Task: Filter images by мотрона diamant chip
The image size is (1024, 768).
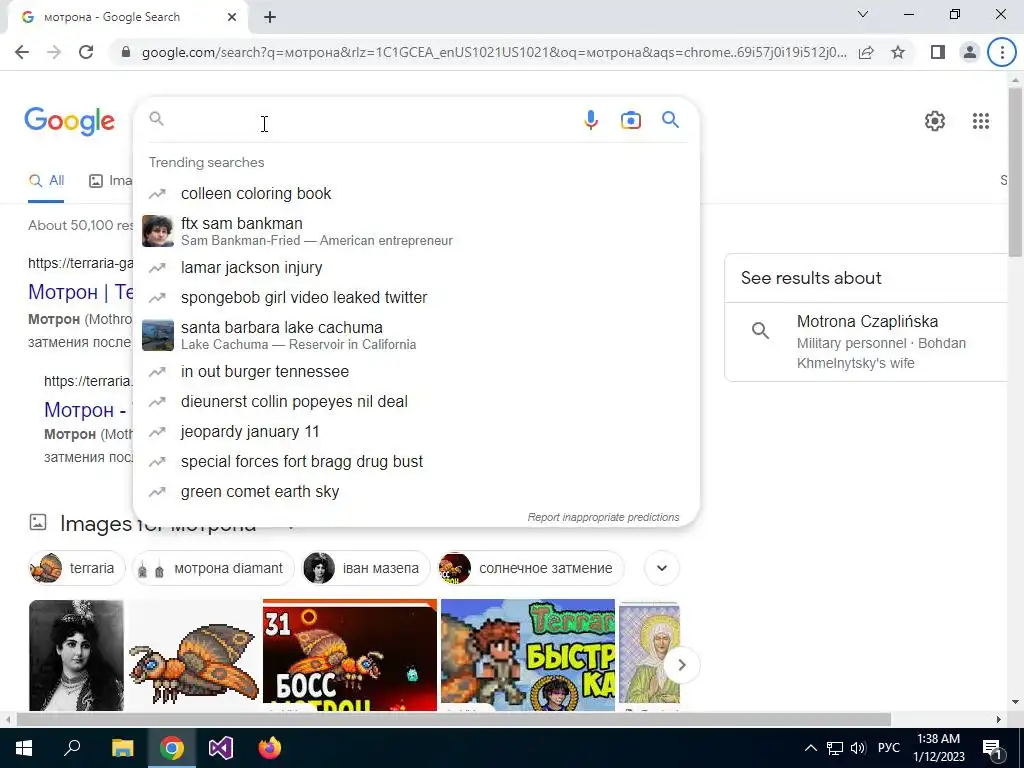Action: [x=214, y=568]
